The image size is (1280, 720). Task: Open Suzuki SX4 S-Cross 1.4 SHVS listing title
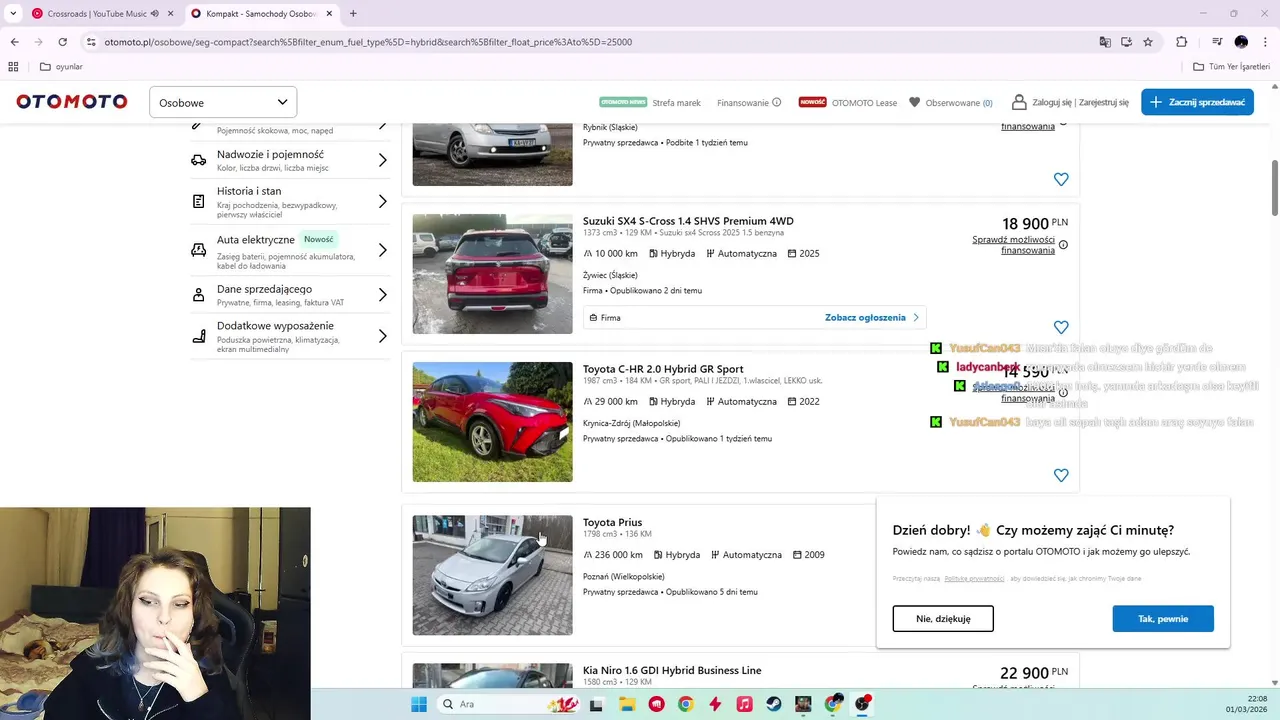(x=688, y=221)
